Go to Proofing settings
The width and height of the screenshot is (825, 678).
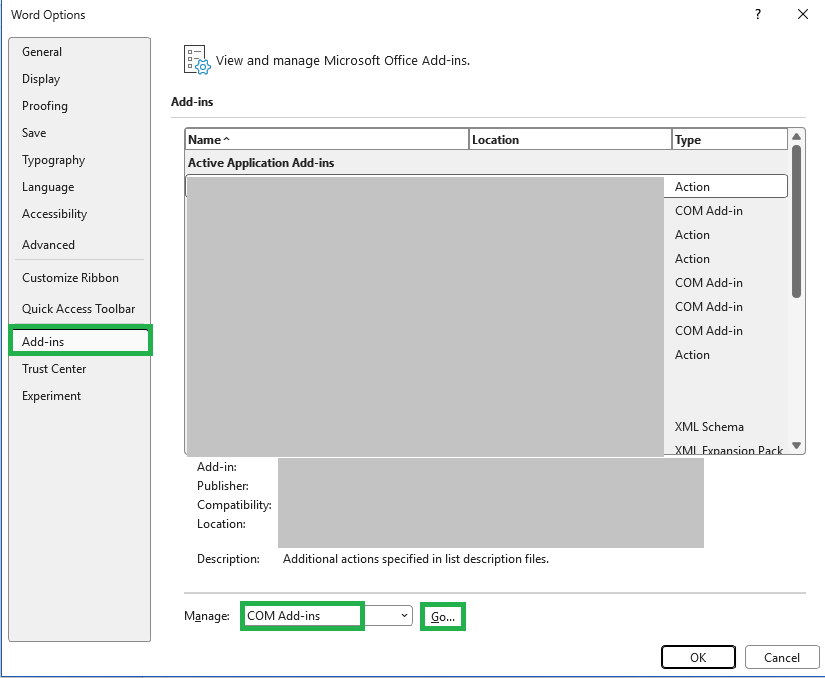[79, 106]
